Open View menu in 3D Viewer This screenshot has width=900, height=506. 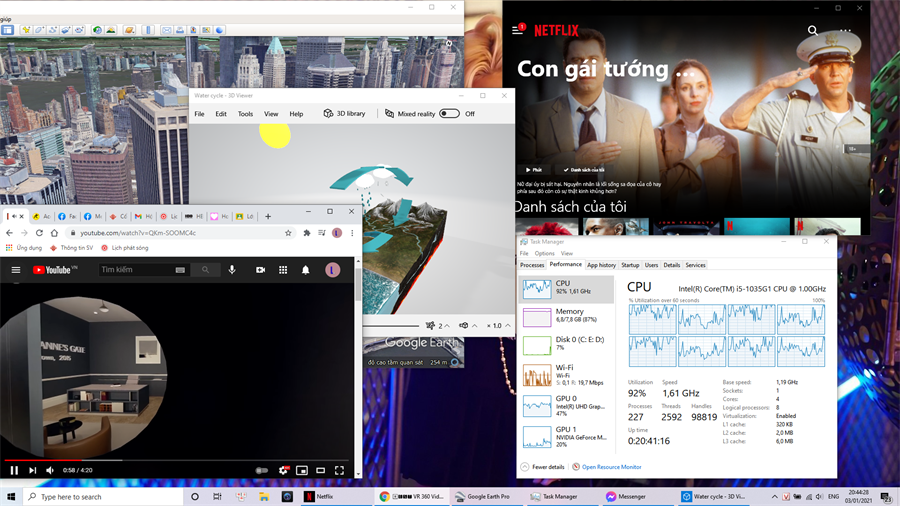(271, 114)
